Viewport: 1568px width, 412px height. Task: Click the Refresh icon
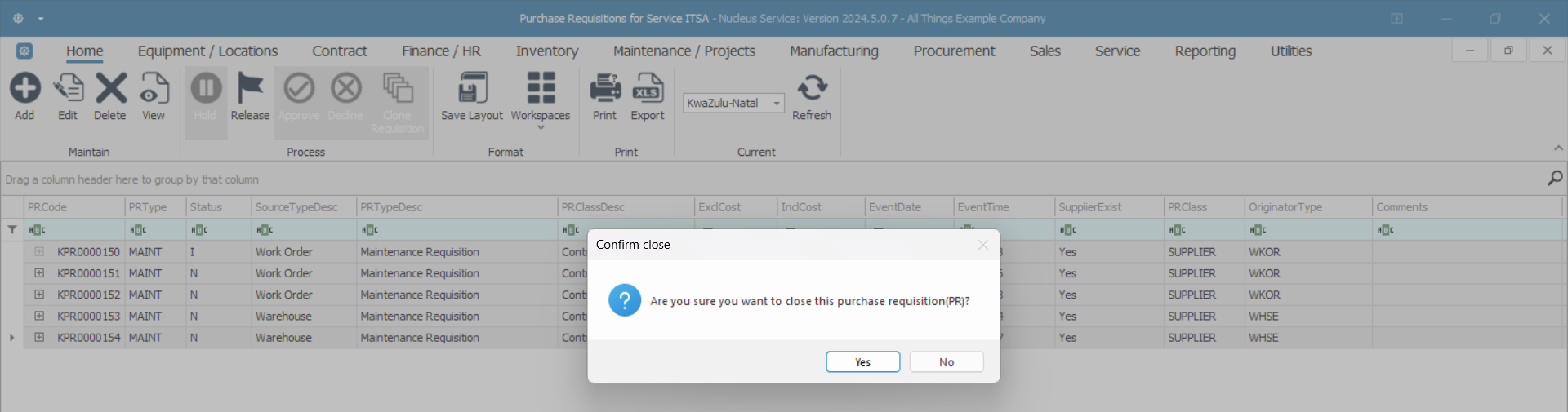812,88
